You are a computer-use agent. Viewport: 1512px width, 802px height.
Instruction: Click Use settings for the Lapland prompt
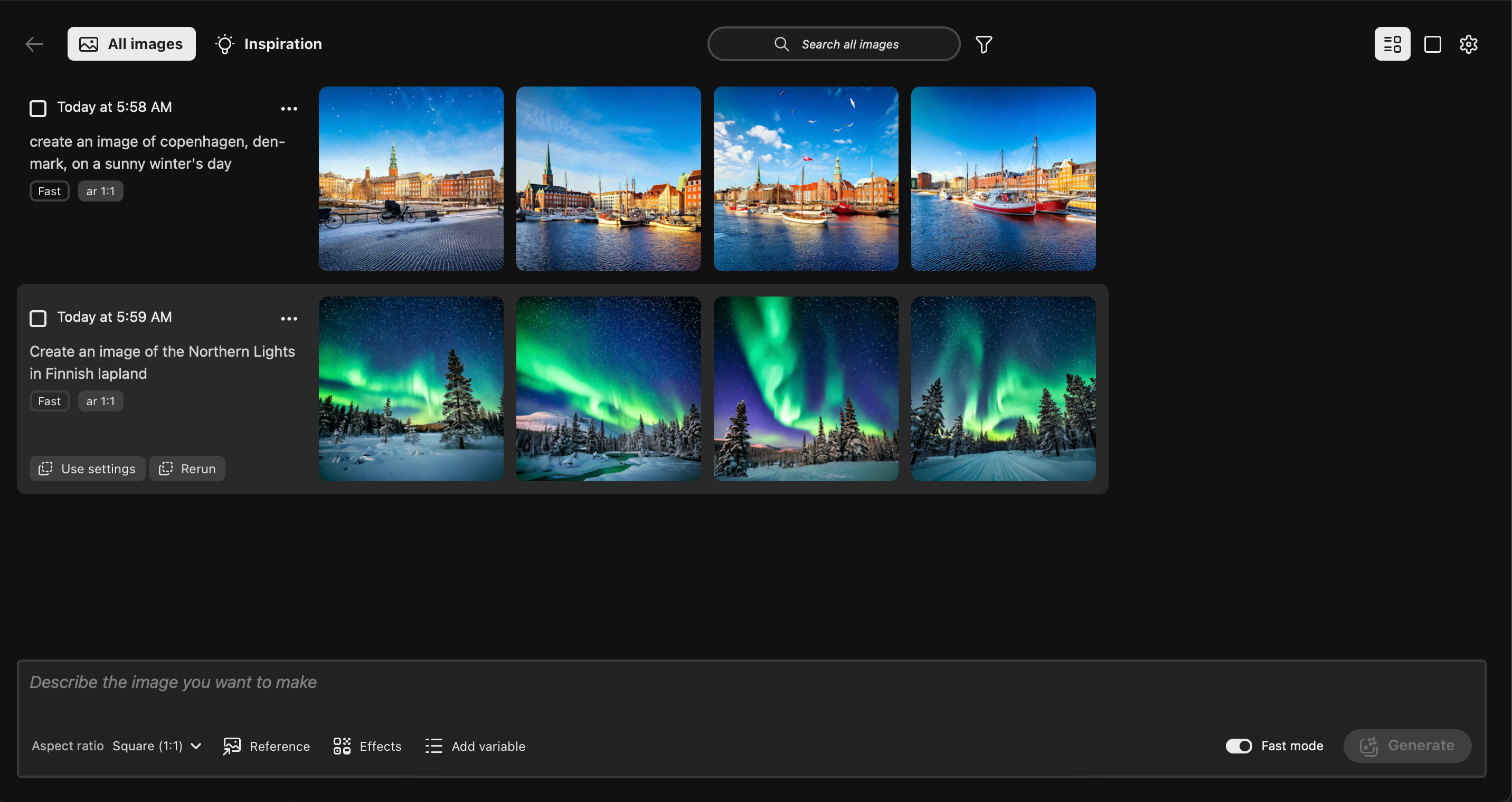pyautogui.click(x=87, y=468)
